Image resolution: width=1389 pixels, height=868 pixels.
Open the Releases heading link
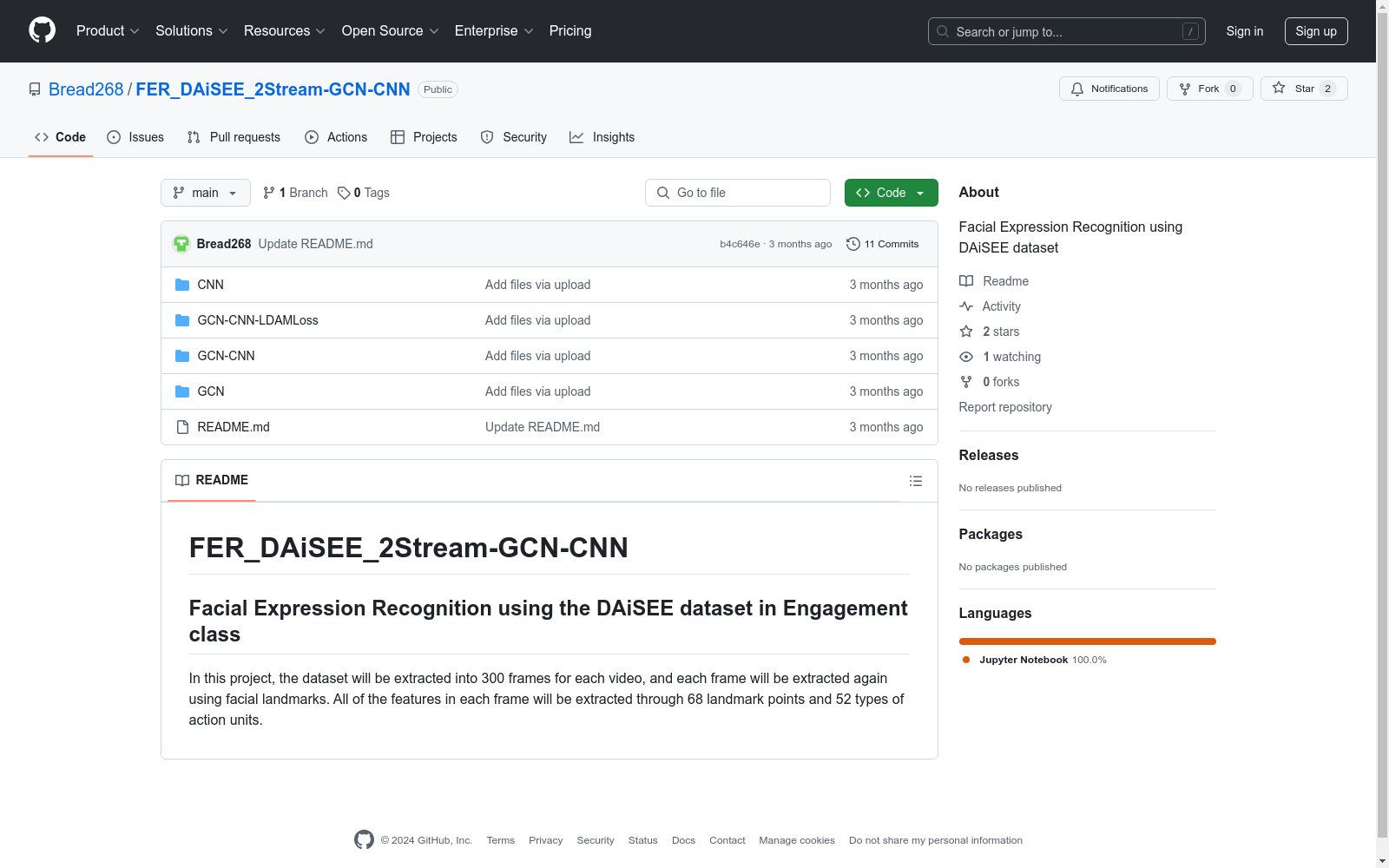989,455
